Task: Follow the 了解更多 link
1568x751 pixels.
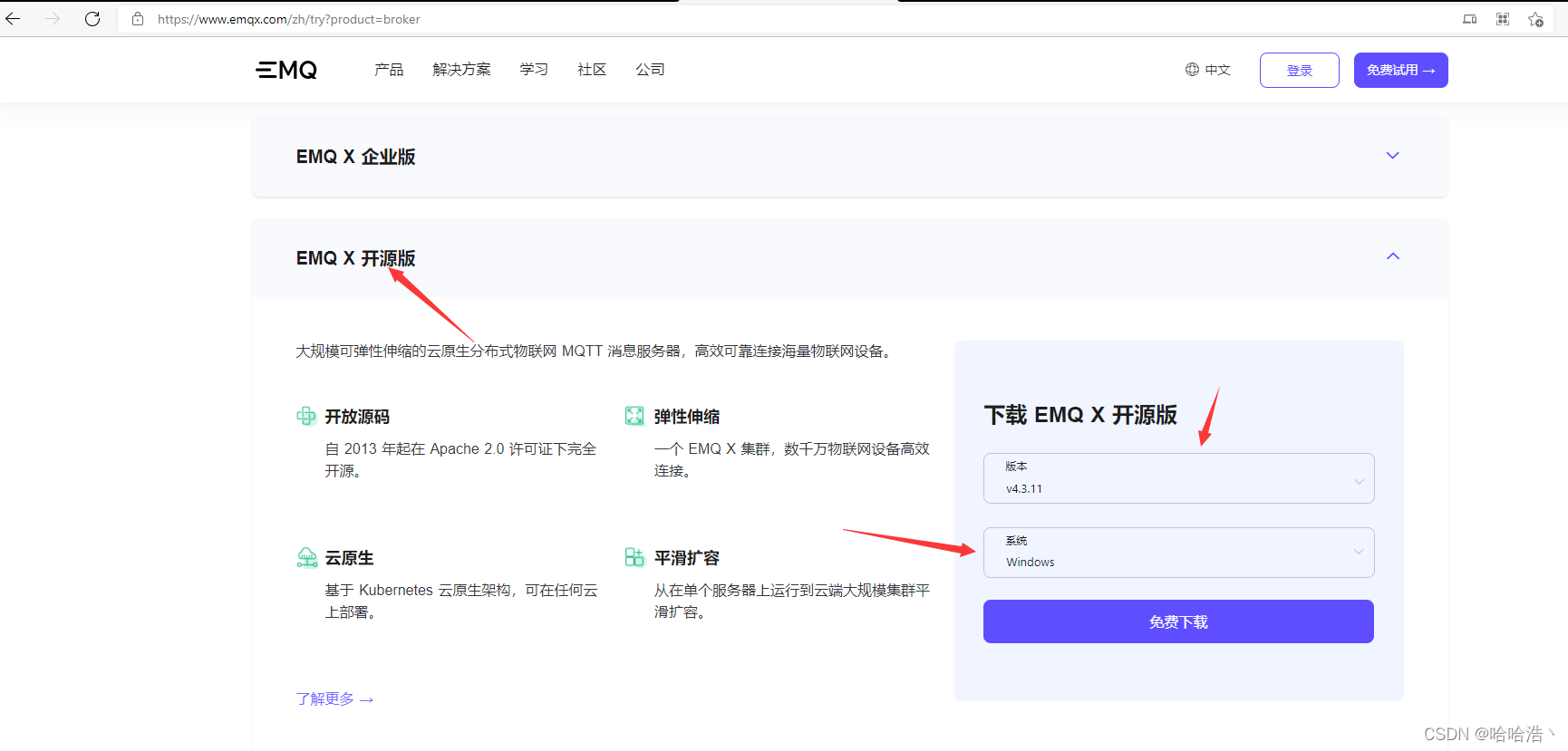Action: (x=334, y=699)
